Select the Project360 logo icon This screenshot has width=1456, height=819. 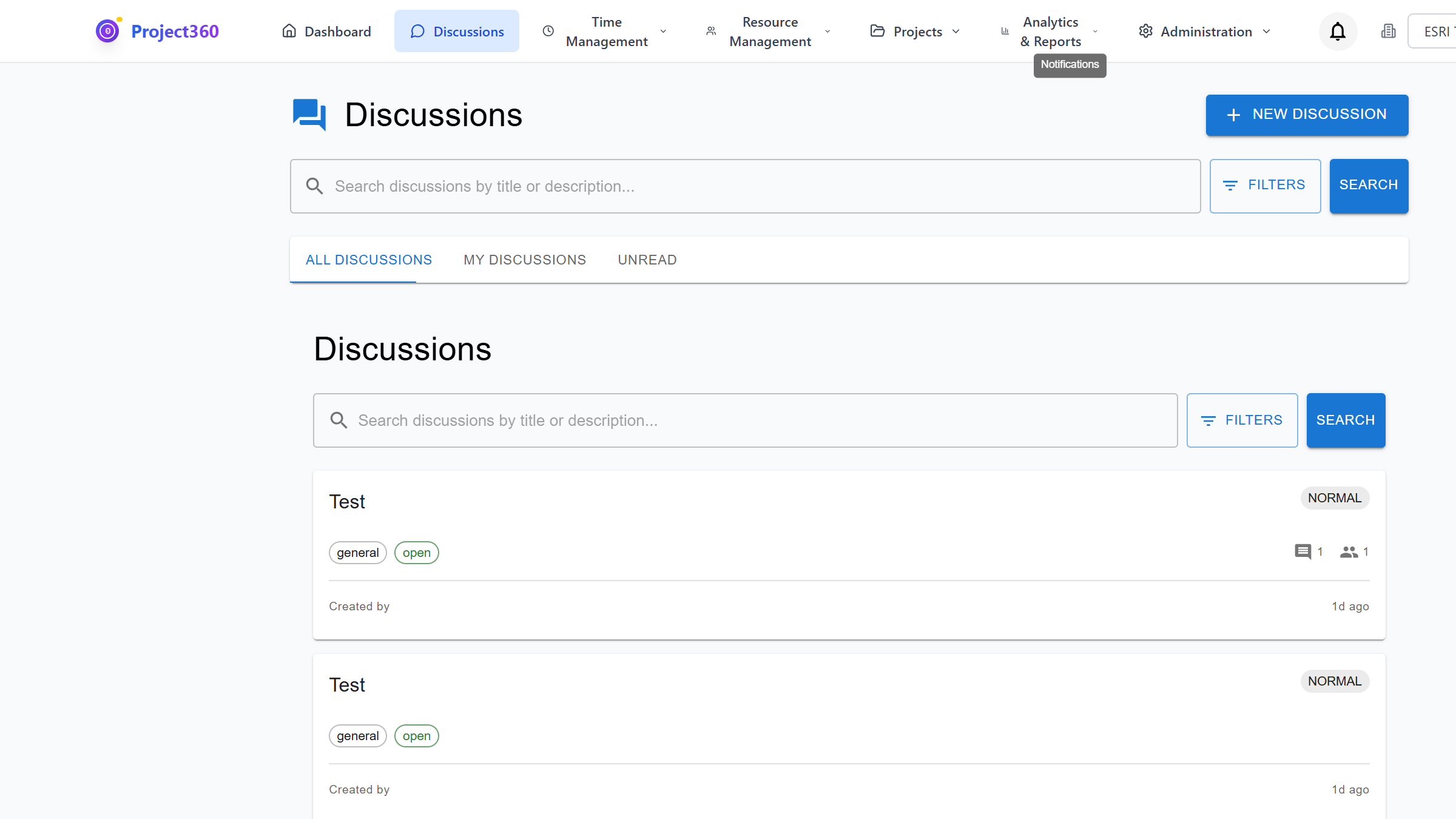tap(107, 31)
